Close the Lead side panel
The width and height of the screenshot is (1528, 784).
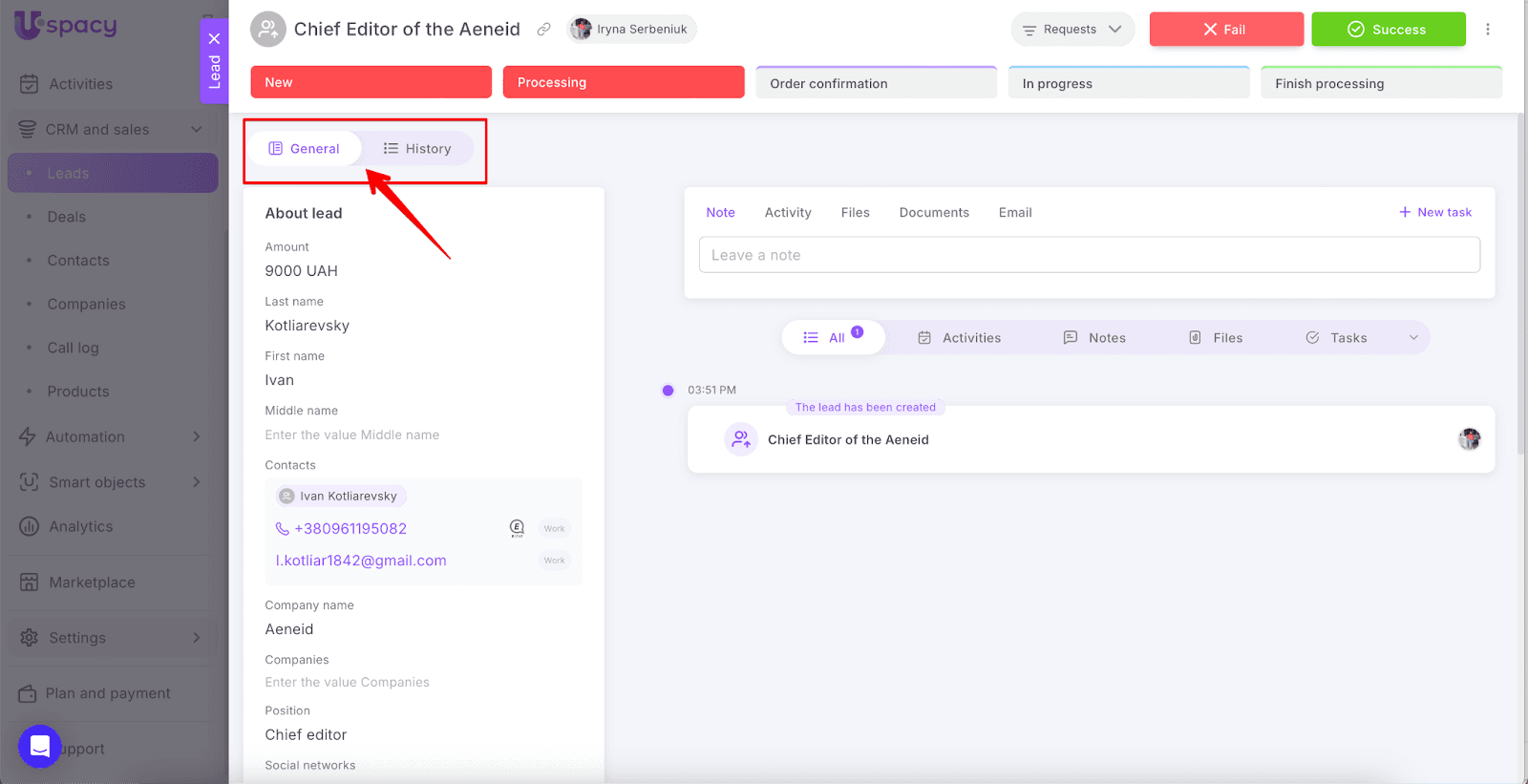pyautogui.click(x=214, y=39)
